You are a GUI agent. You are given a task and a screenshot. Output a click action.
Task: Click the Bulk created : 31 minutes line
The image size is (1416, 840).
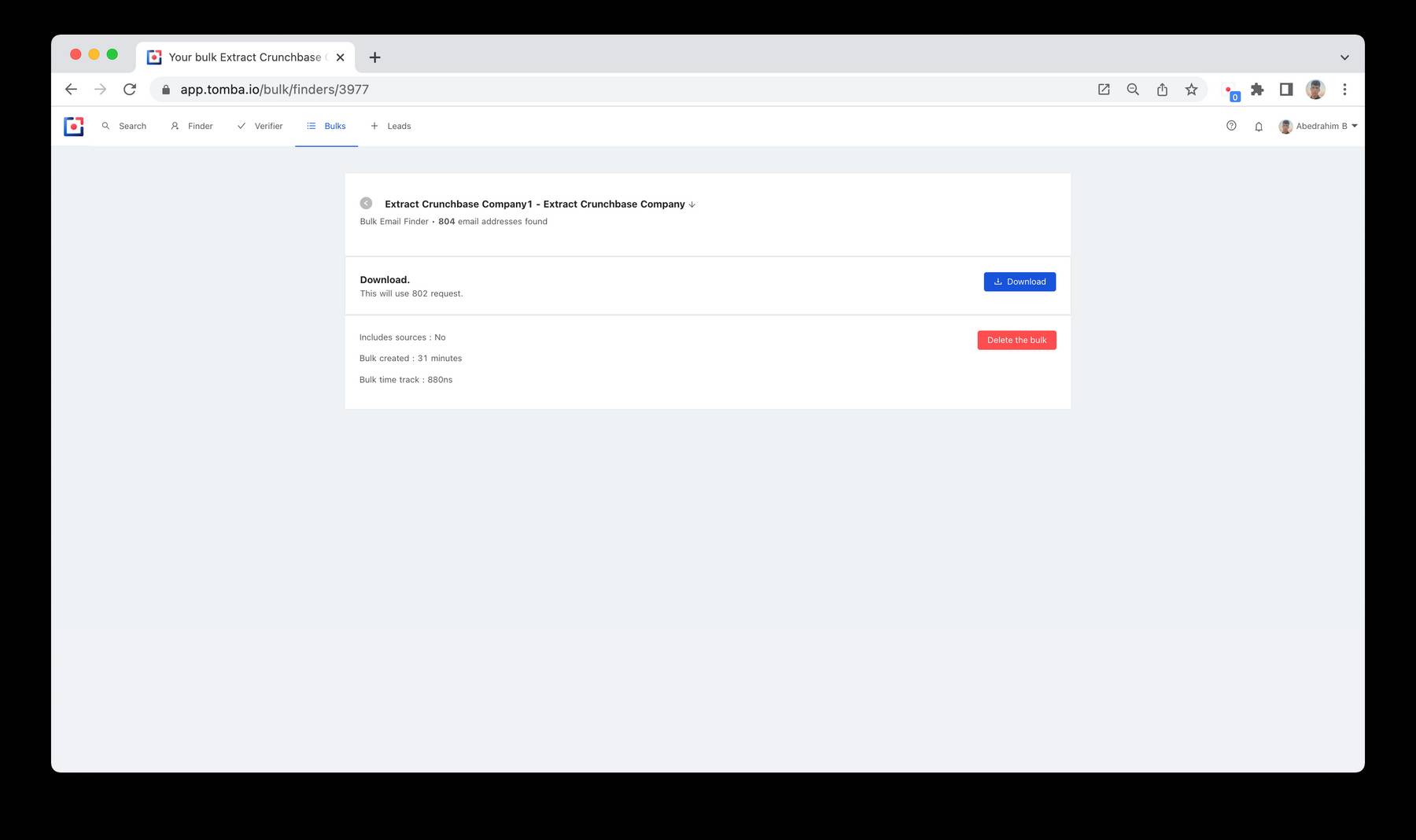click(411, 359)
